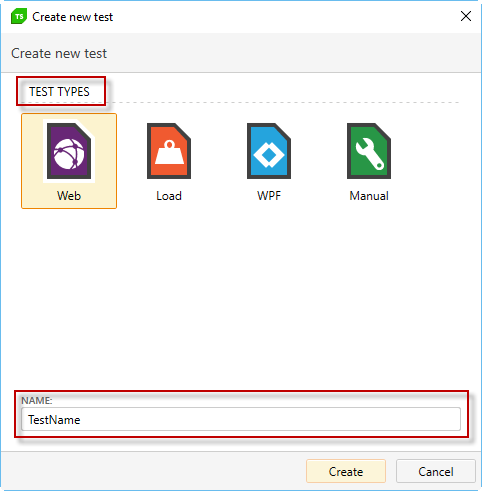Click the Load text label
The height and width of the screenshot is (491, 482).
[x=169, y=196]
